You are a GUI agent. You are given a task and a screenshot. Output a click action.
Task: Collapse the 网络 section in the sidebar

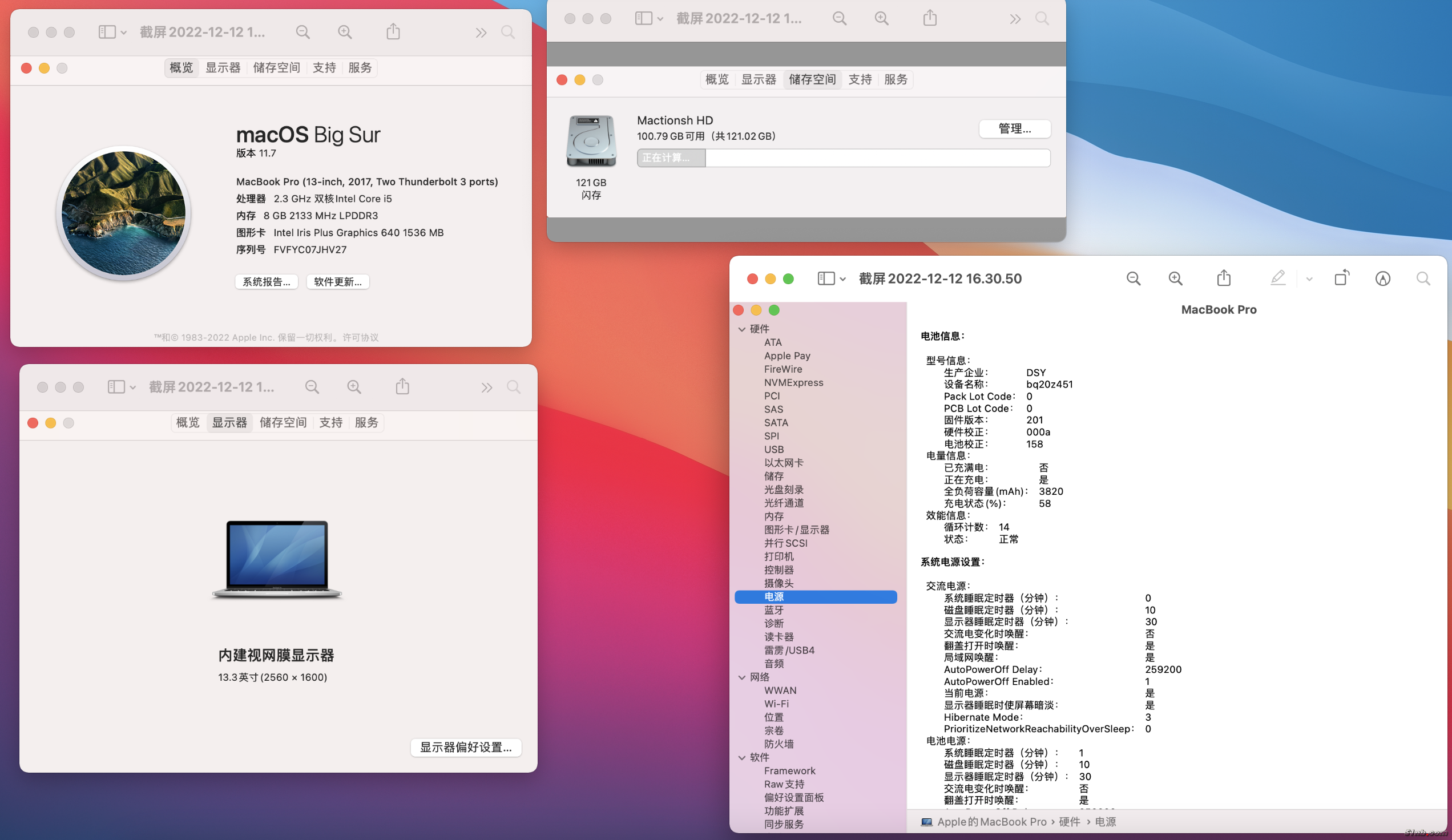pyautogui.click(x=741, y=677)
